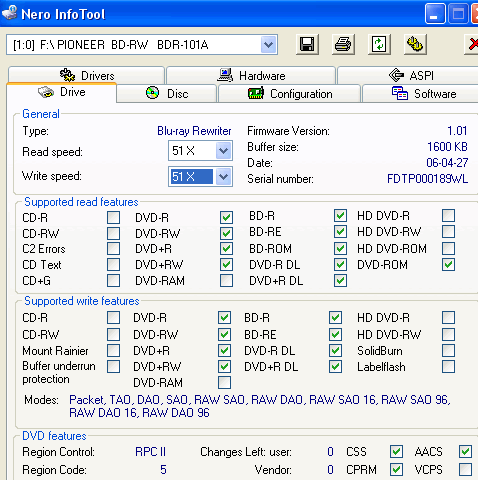
Task: Toggle CPRM DVD feature checkbox
Action: (x=396, y=470)
